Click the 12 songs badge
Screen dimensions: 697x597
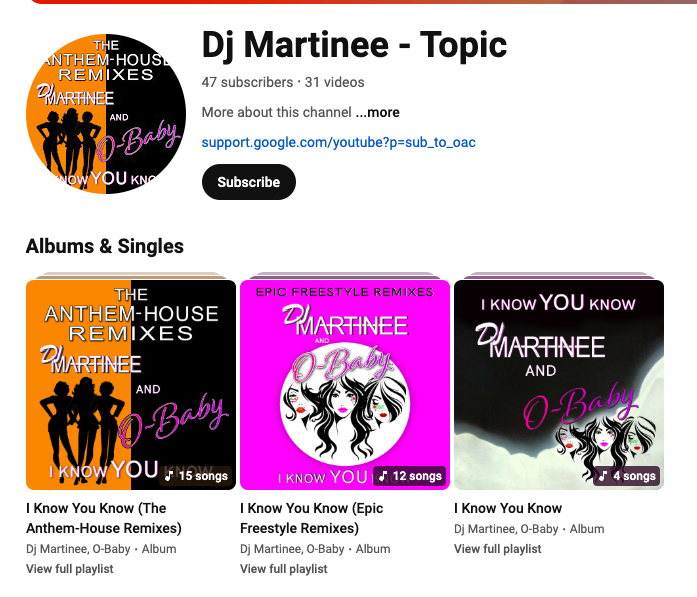pos(410,476)
